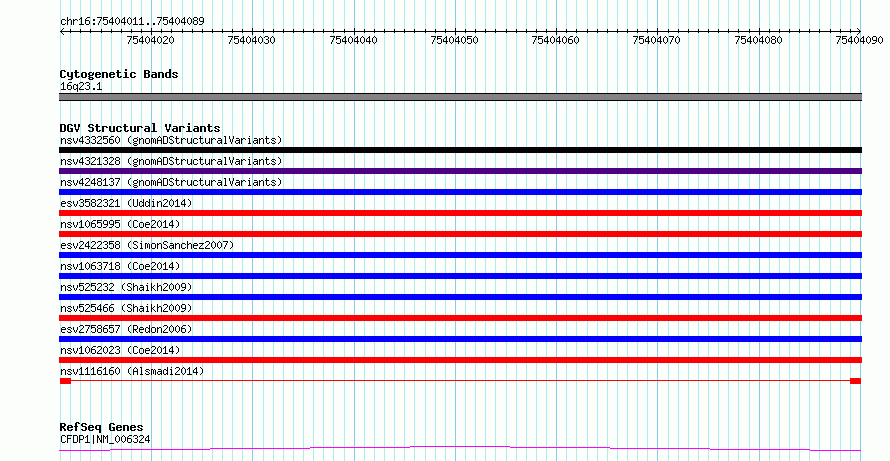Image resolution: width=890 pixels, height=461 pixels.
Task: Click the magenta CFDP1 gene line
Action: pos(460,449)
